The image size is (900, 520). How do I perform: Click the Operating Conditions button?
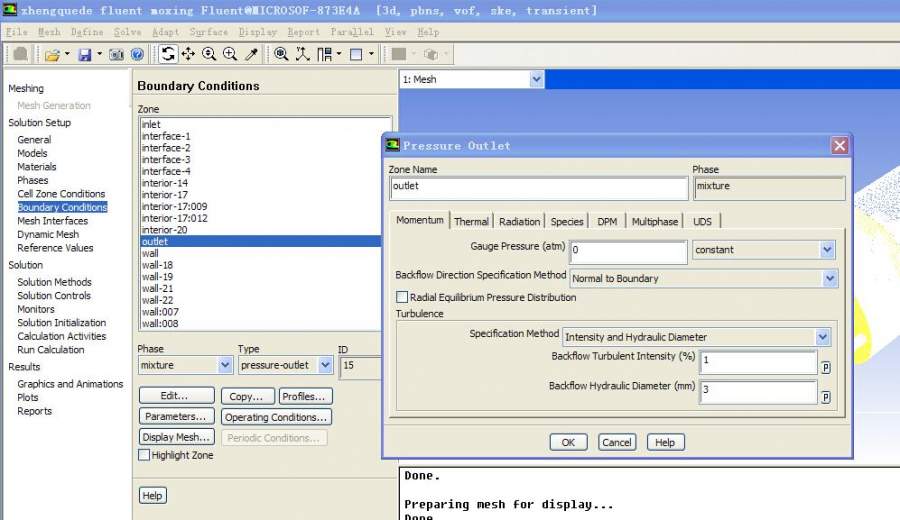[275, 417]
